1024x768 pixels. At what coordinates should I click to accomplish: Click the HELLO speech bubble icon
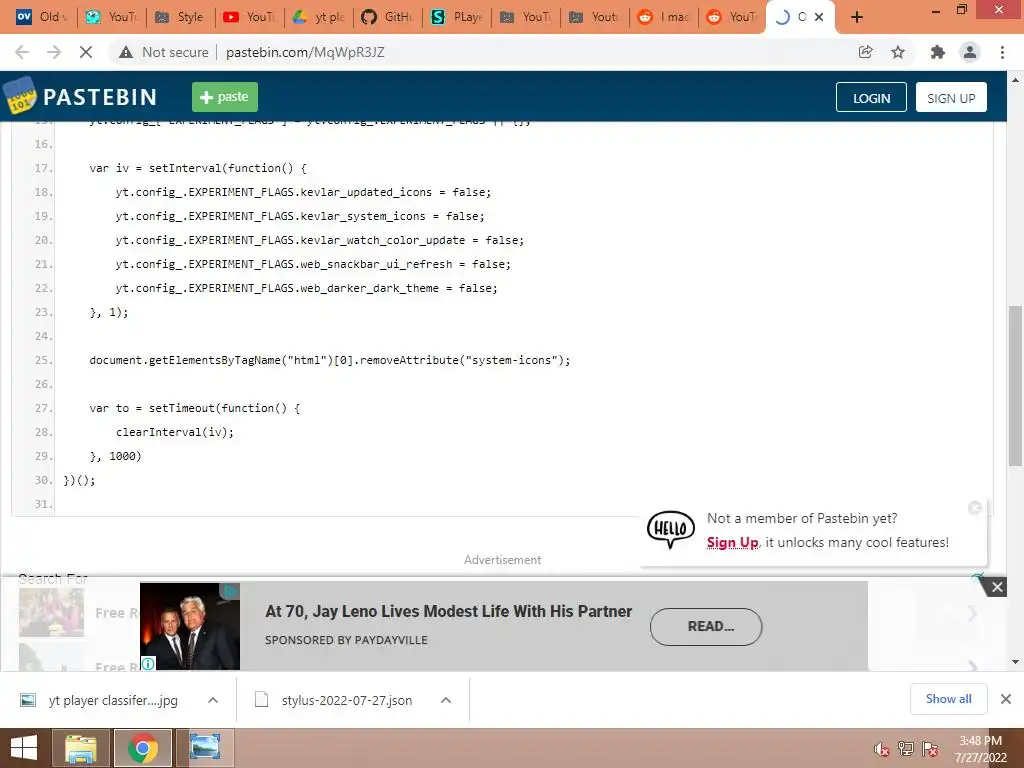[671, 528]
